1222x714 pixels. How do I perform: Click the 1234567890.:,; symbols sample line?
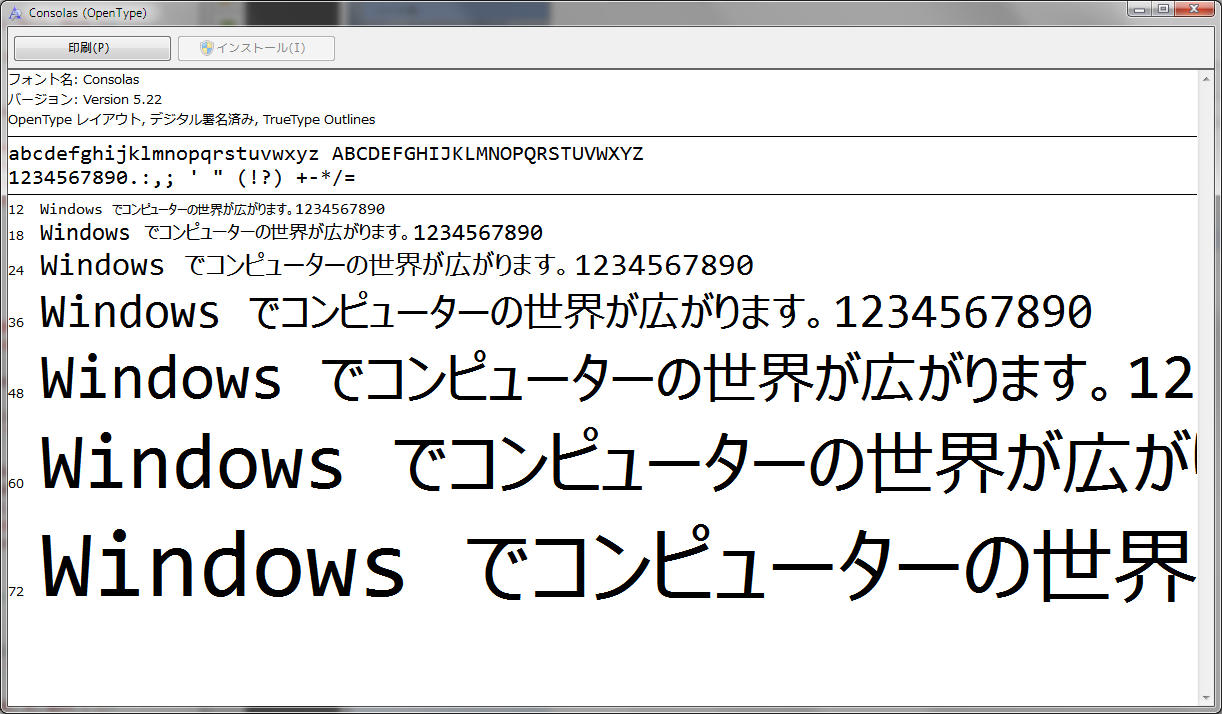pyautogui.click(x=182, y=178)
